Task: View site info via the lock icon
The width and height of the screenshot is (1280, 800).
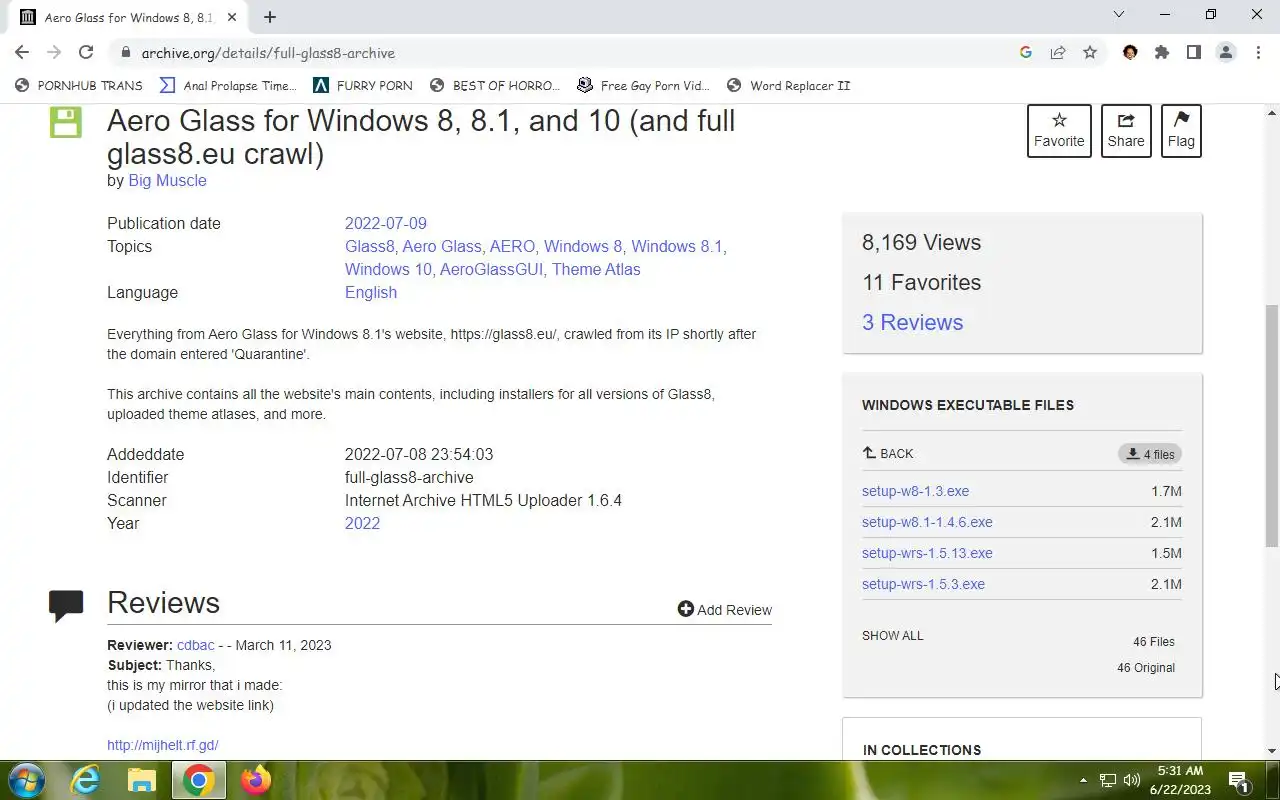Action: 125,53
